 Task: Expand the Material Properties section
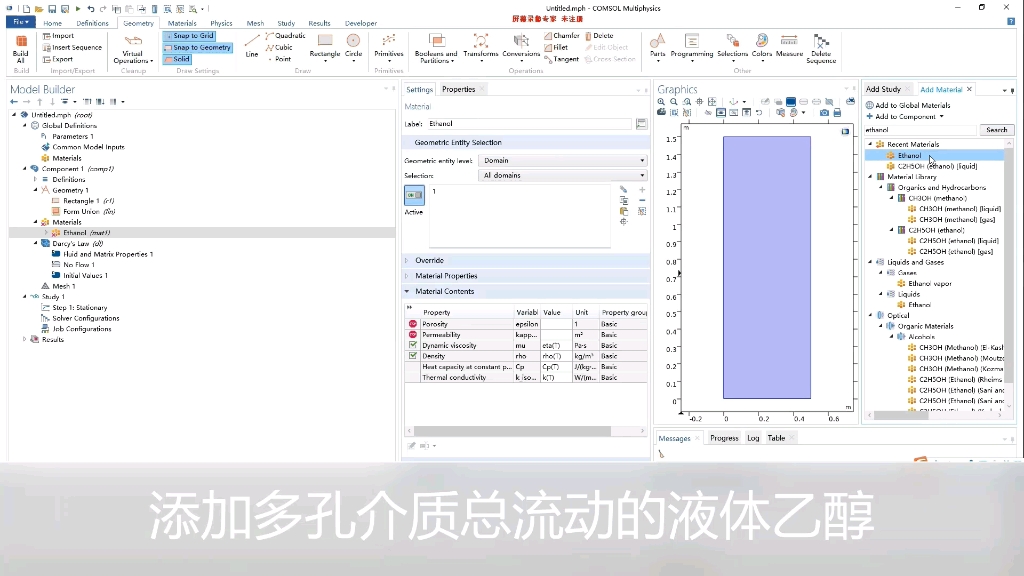(x=407, y=276)
